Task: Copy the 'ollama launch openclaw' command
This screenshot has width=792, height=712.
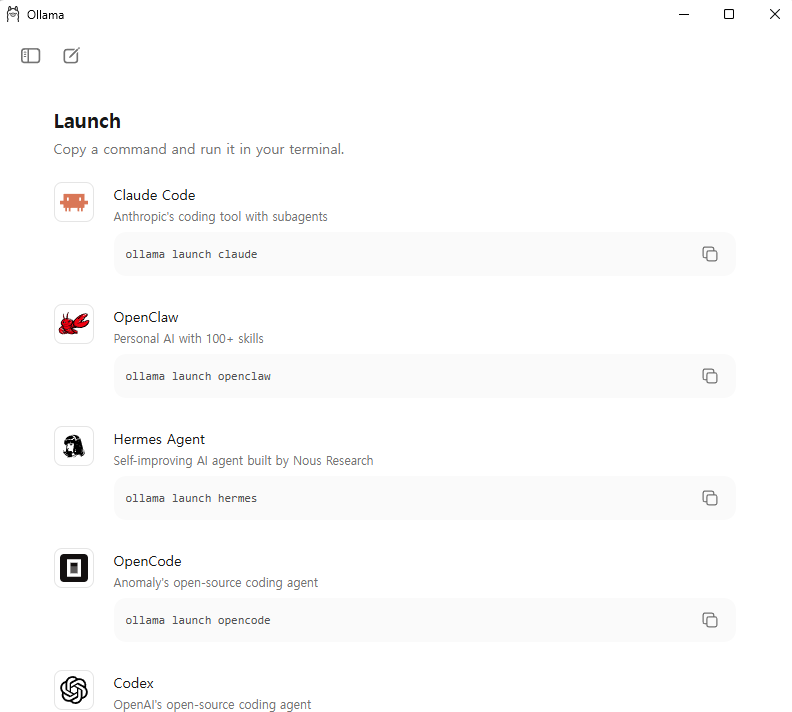Action: click(710, 376)
